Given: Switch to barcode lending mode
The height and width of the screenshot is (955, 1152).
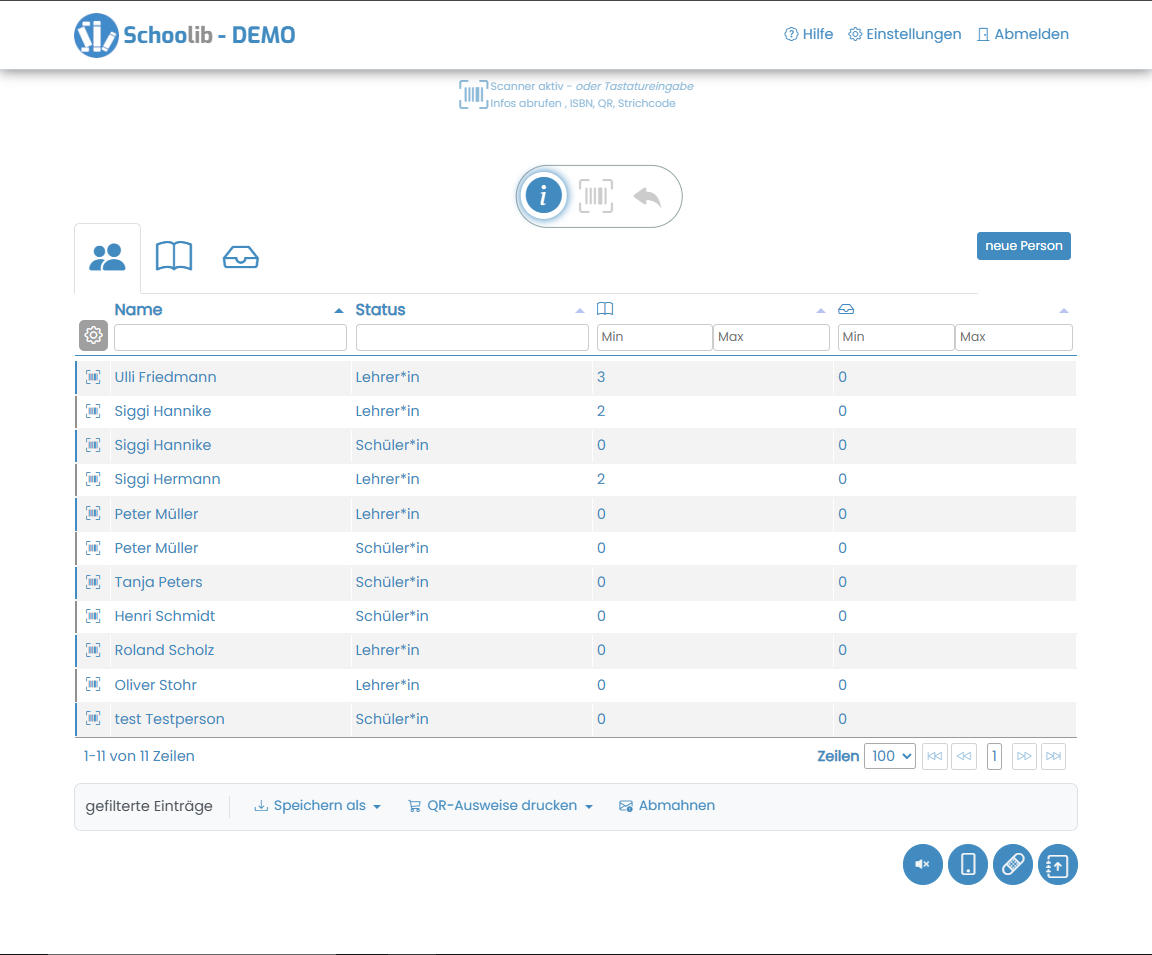Looking at the screenshot, I should click(x=596, y=196).
